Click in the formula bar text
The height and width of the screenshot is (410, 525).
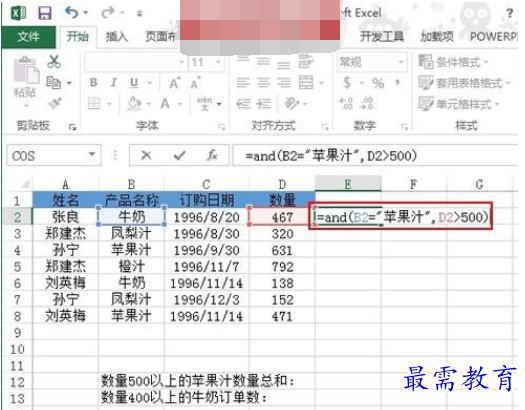click(x=331, y=156)
